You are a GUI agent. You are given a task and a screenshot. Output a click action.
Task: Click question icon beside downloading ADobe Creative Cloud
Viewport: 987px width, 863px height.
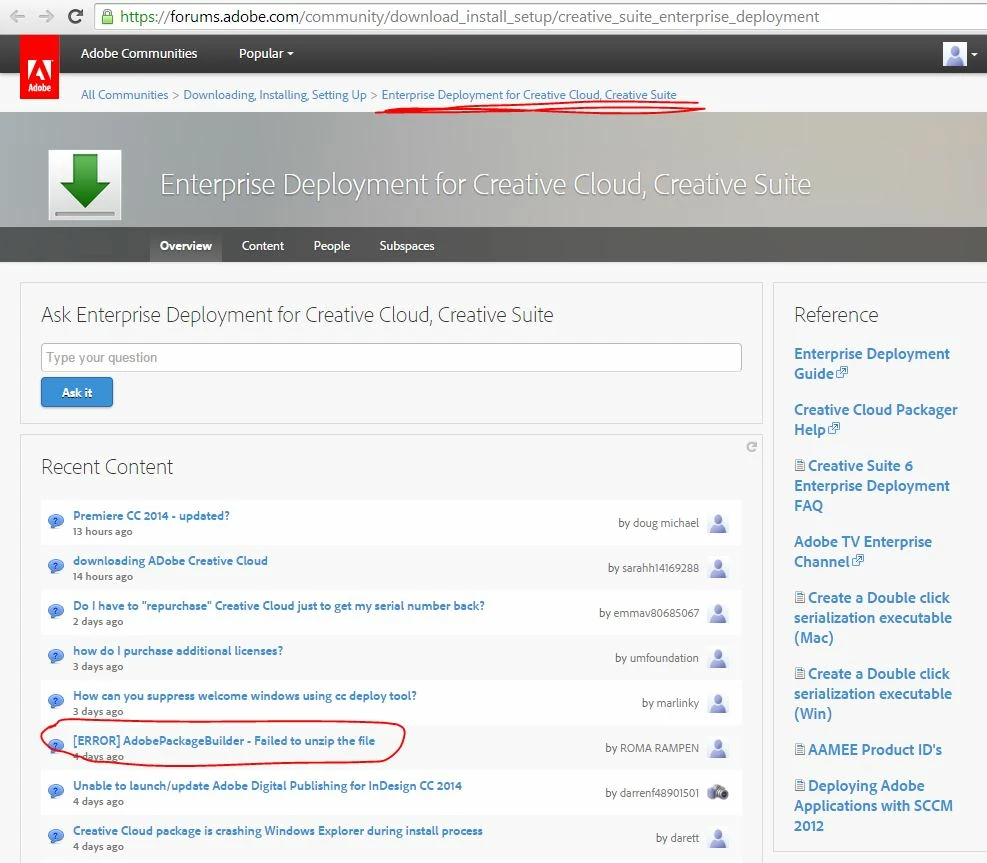tap(56, 566)
